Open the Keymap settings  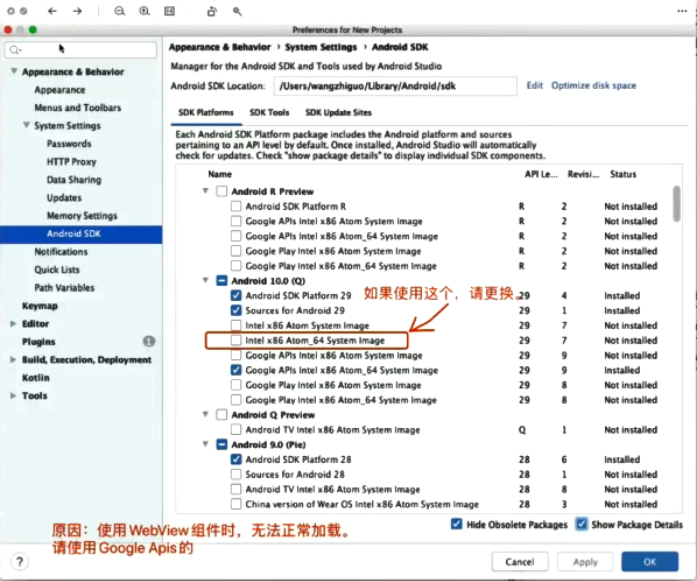point(40,306)
